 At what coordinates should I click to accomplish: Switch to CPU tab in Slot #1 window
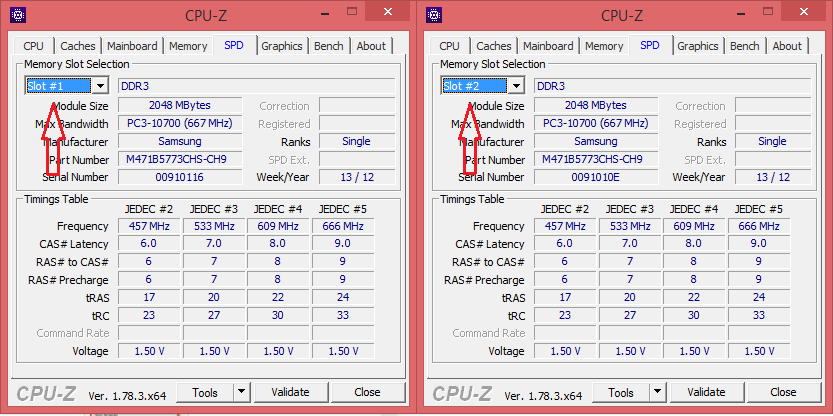[33, 46]
